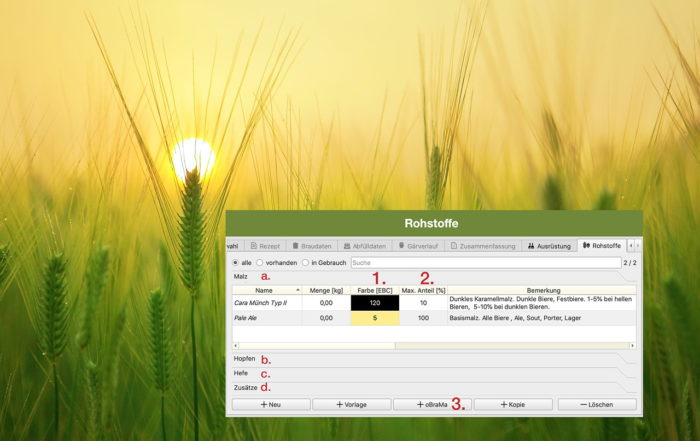
Task: Click in the Suche search field
Action: [480, 262]
